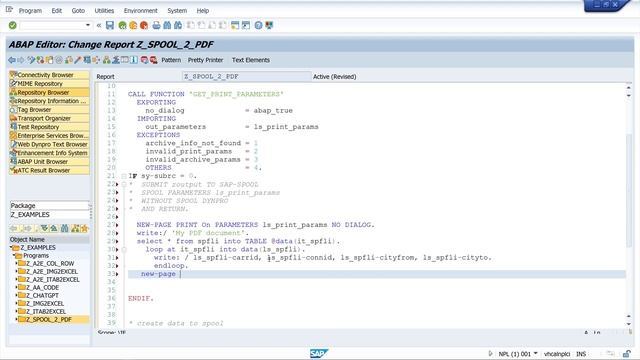This screenshot has height=360, width=640.
Task: Click the Activate magic wand icon
Action: (x=78, y=60)
